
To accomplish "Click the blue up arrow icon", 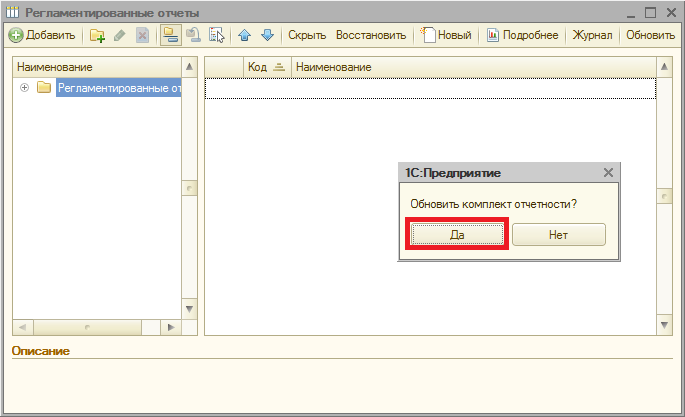I will pos(245,35).
